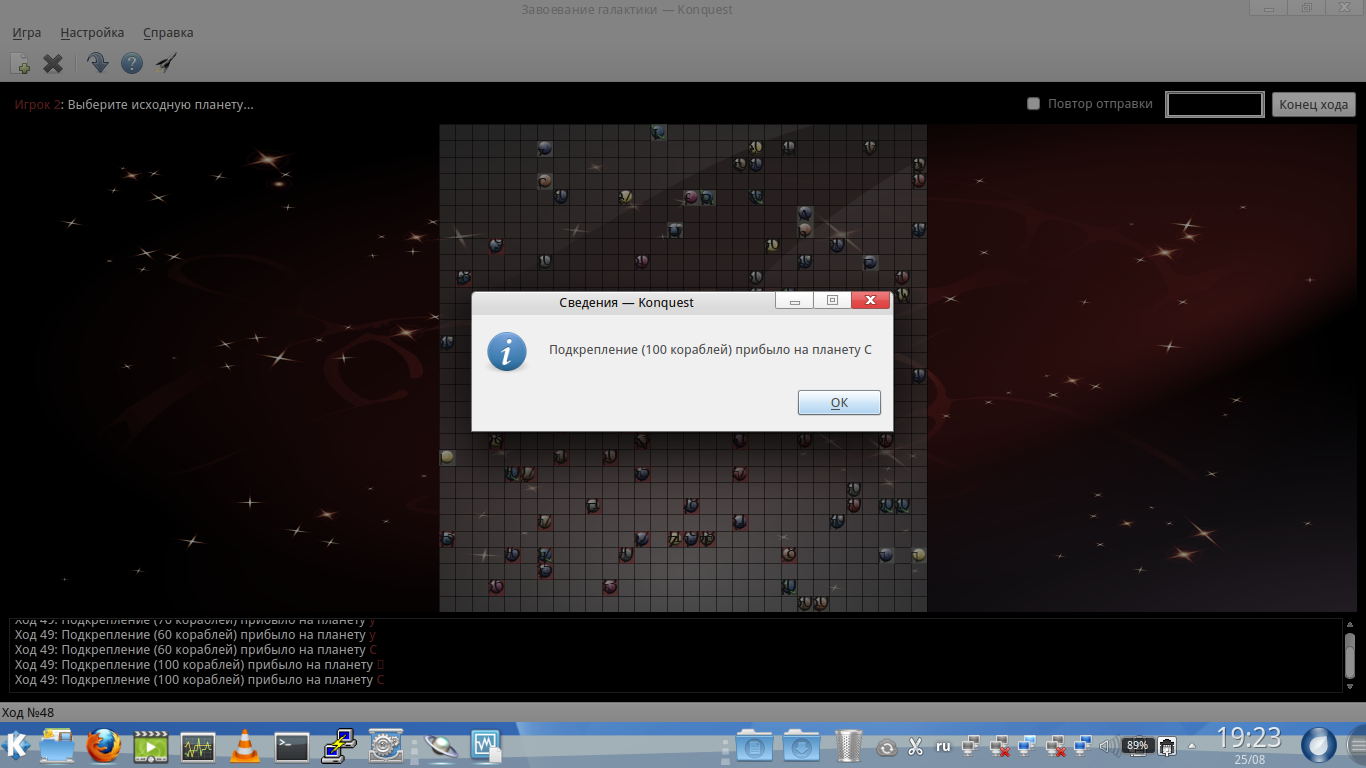Expand hidden system tray icons arrow
The height and width of the screenshot is (768, 1366).
click(1190, 746)
